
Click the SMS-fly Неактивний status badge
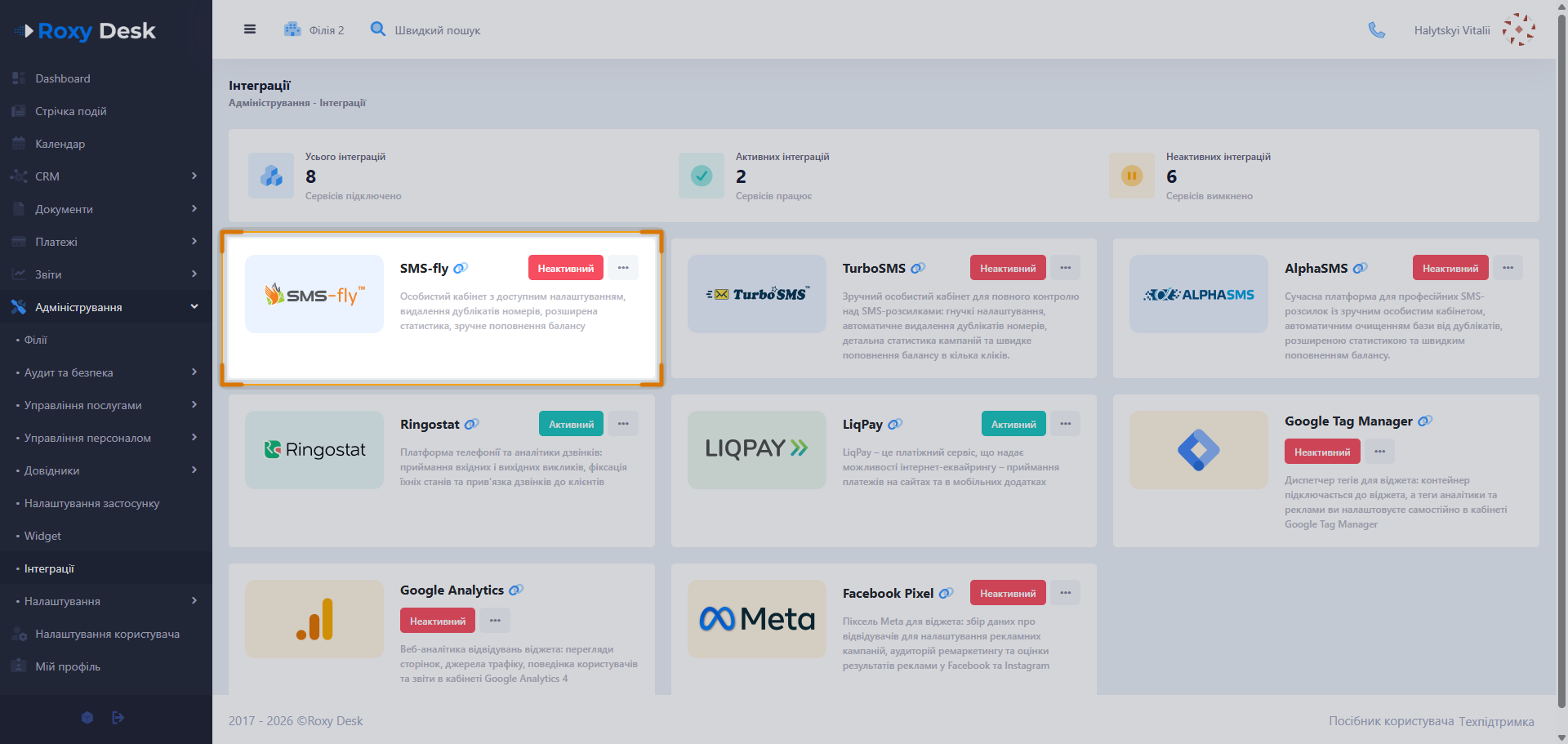point(566,268)
